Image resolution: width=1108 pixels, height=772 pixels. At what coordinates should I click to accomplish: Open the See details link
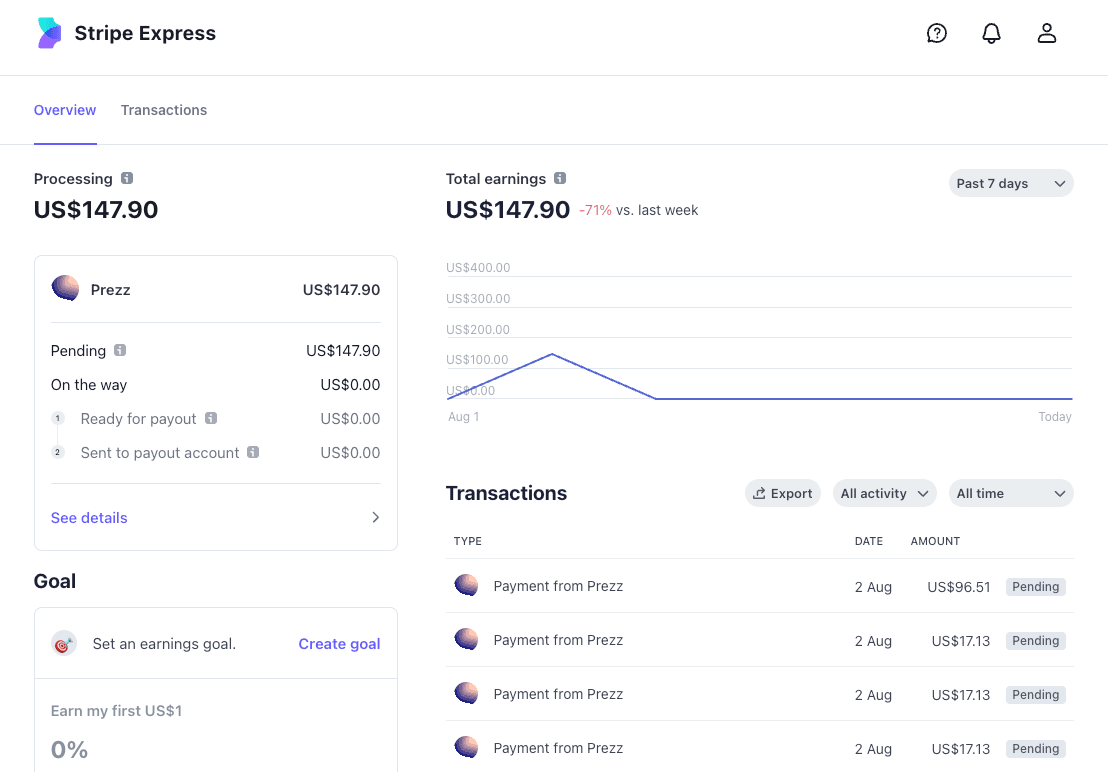click(x=89, y=518)
